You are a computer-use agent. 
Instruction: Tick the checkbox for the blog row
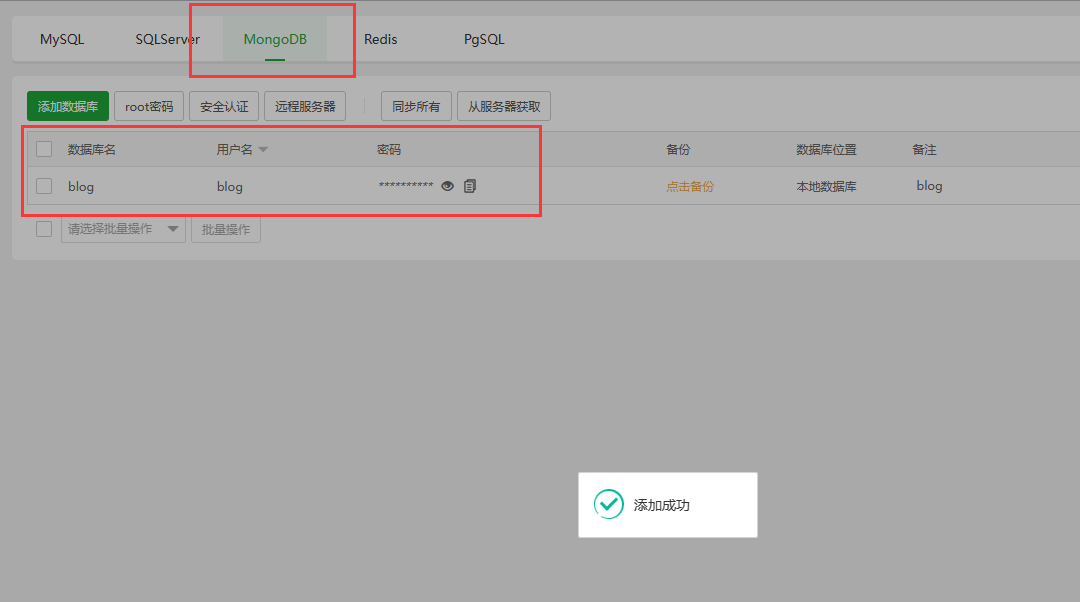(44, 186)
